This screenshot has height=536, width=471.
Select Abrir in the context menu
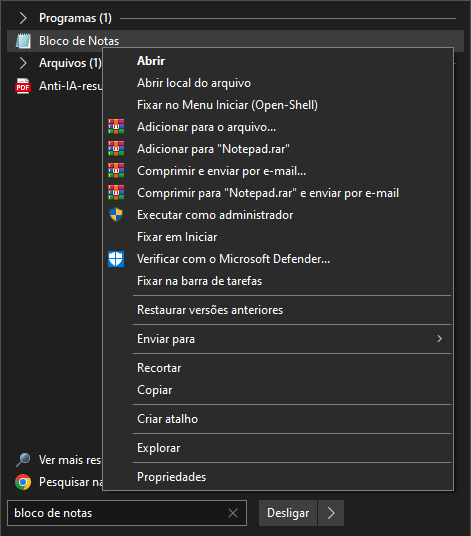278,61
